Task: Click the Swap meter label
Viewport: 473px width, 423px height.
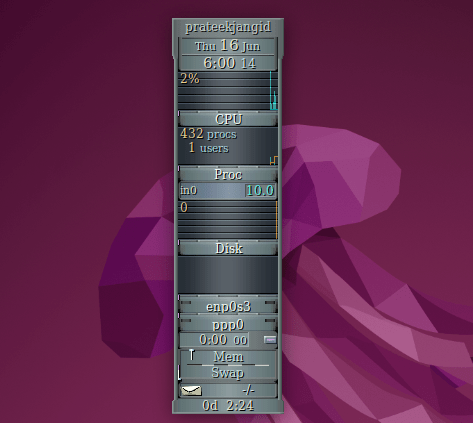Action: [x=228, y=372]
